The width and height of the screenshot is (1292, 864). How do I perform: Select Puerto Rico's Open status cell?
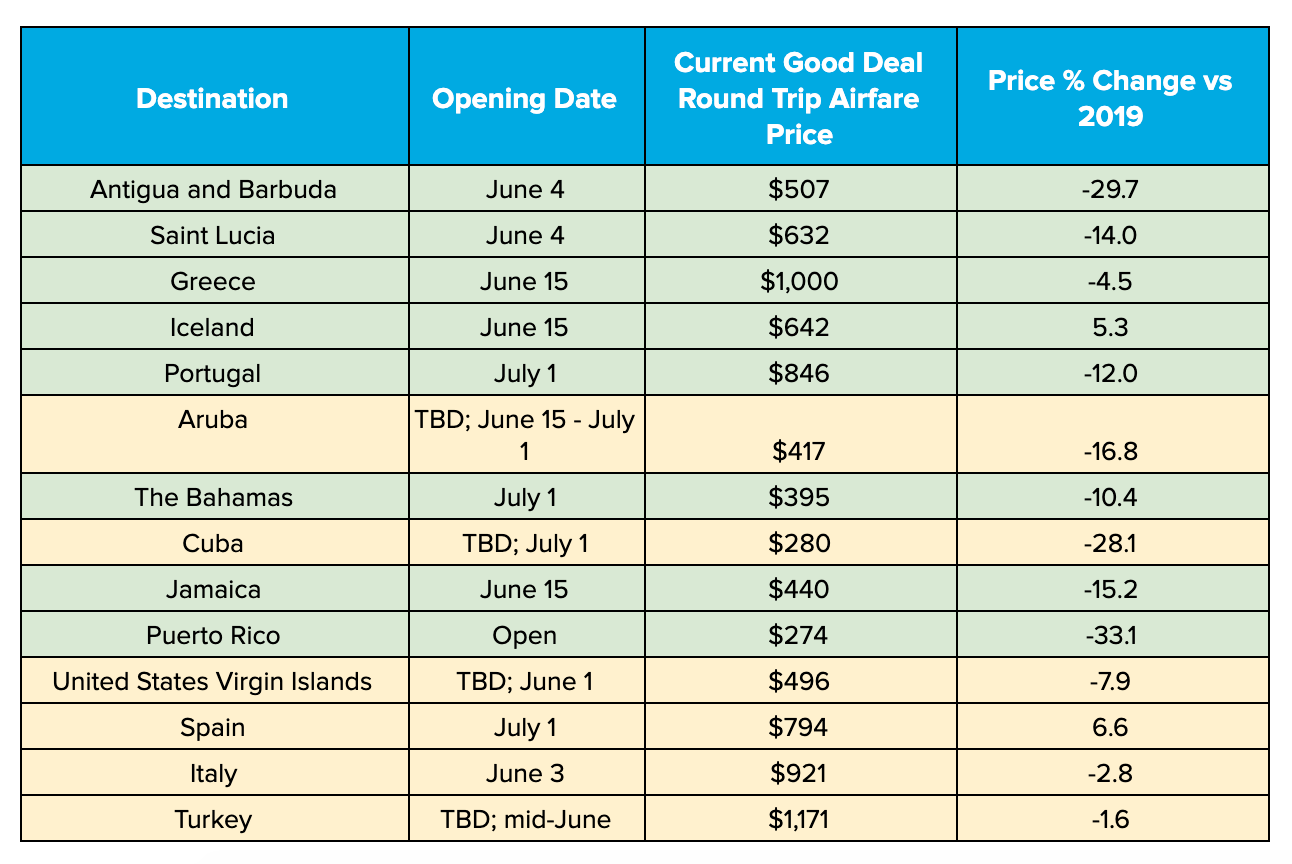[x=526, y=634]
